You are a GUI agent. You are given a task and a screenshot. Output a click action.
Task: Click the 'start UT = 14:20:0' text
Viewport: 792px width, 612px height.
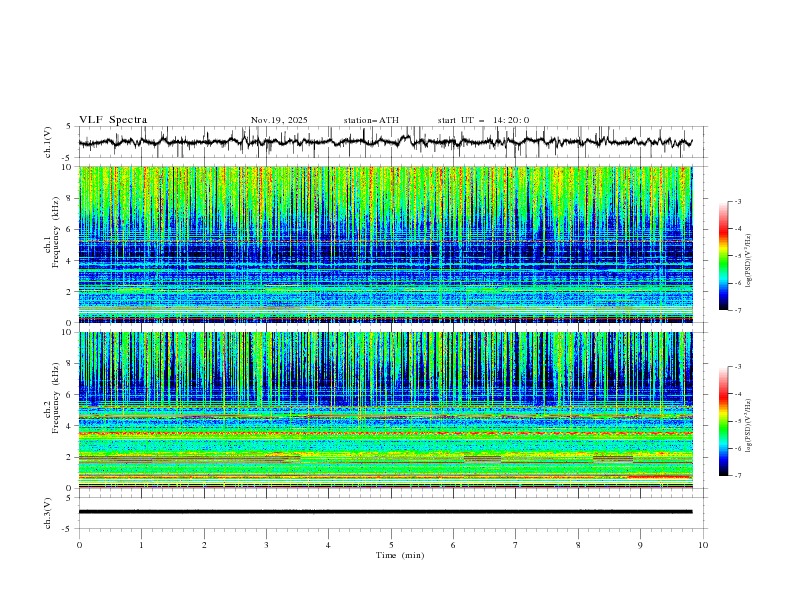pos(483,120)
